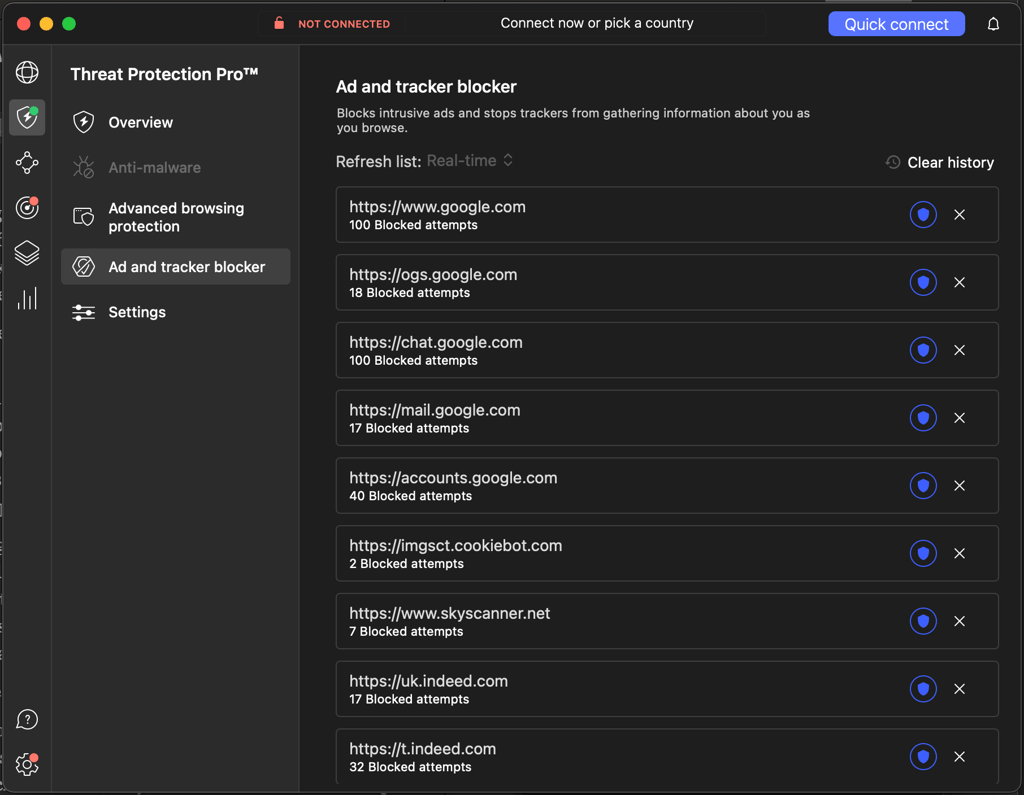Remove https://t.indeed.com entry with X
This screenshot has width=1024, height=795.
959,756
